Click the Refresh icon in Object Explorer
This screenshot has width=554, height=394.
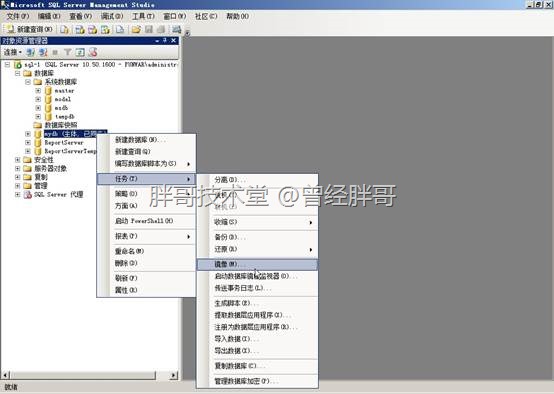pos(80,52)
